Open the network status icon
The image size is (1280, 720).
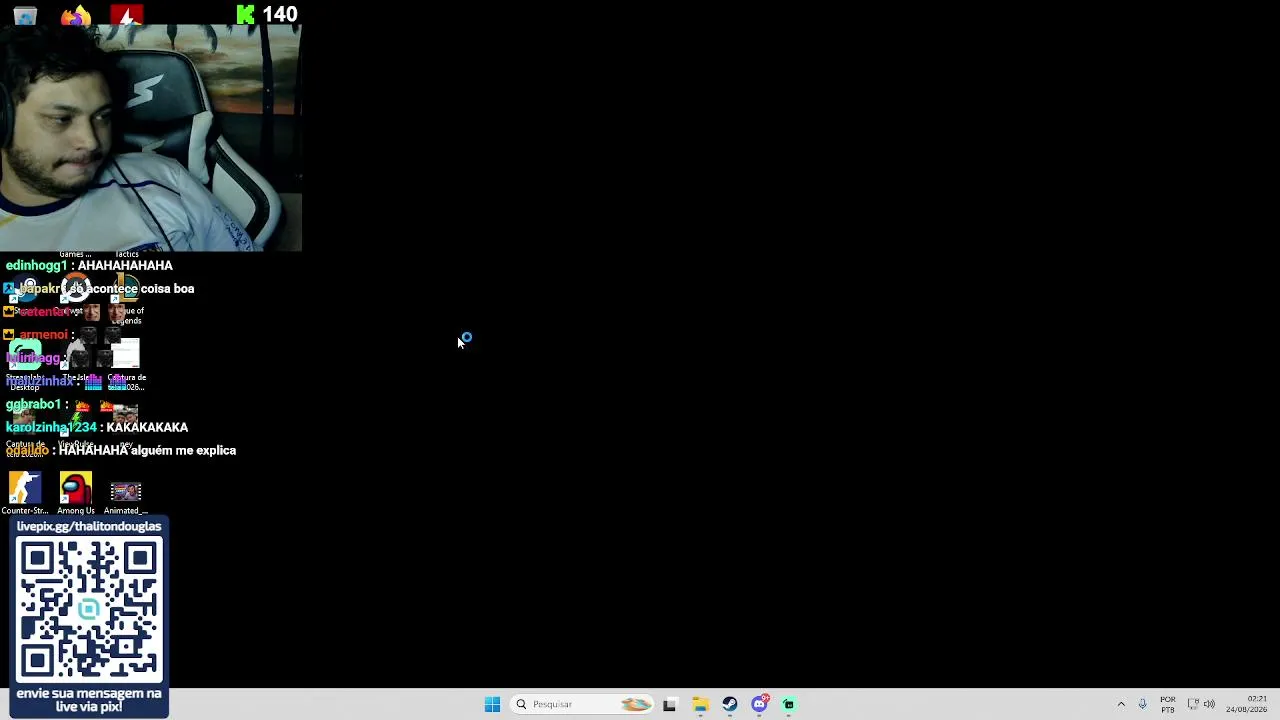pos(1193,704)
